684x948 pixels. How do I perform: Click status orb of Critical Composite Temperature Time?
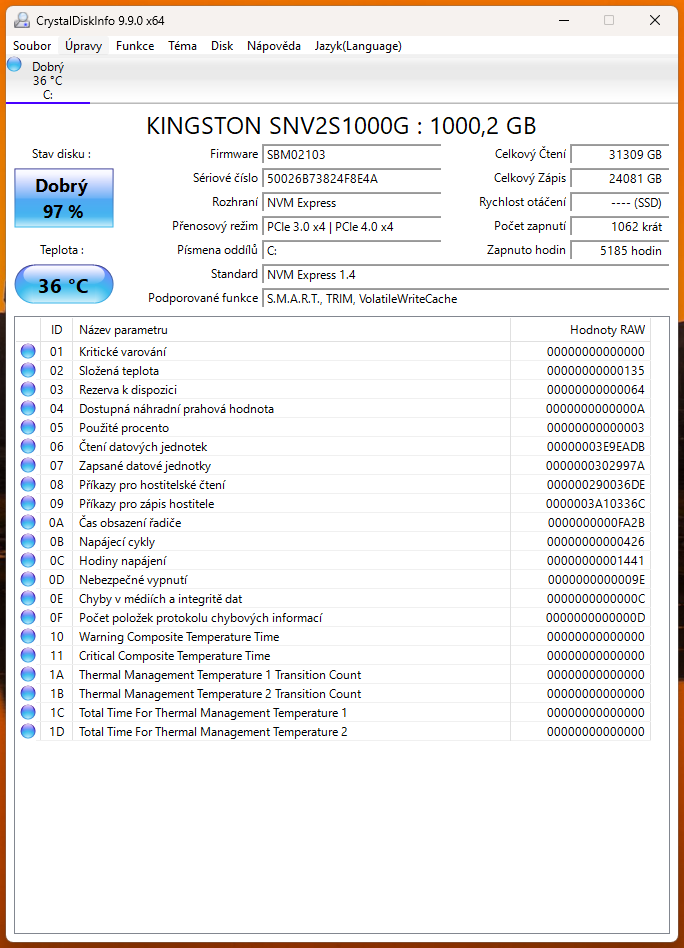tap(28, 655)
